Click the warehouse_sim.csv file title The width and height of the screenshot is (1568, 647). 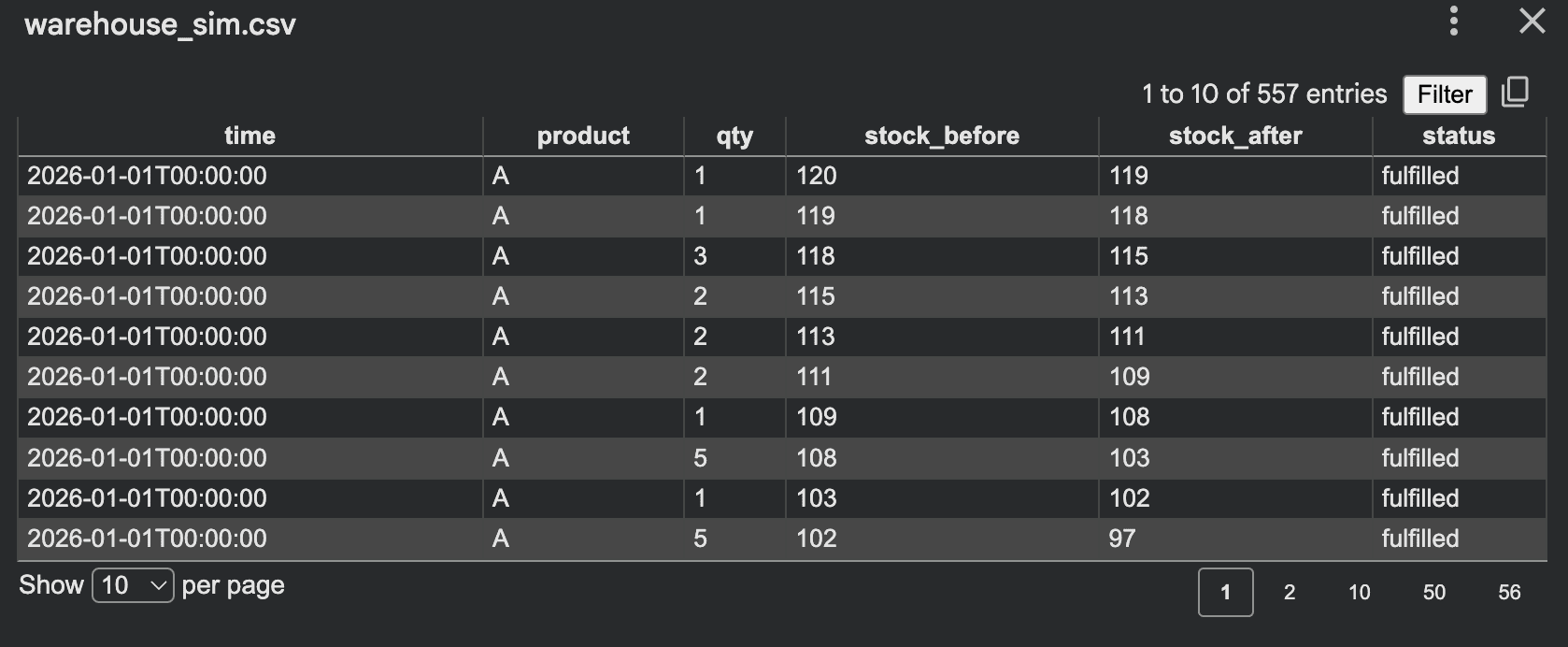(x=160, y=24)
